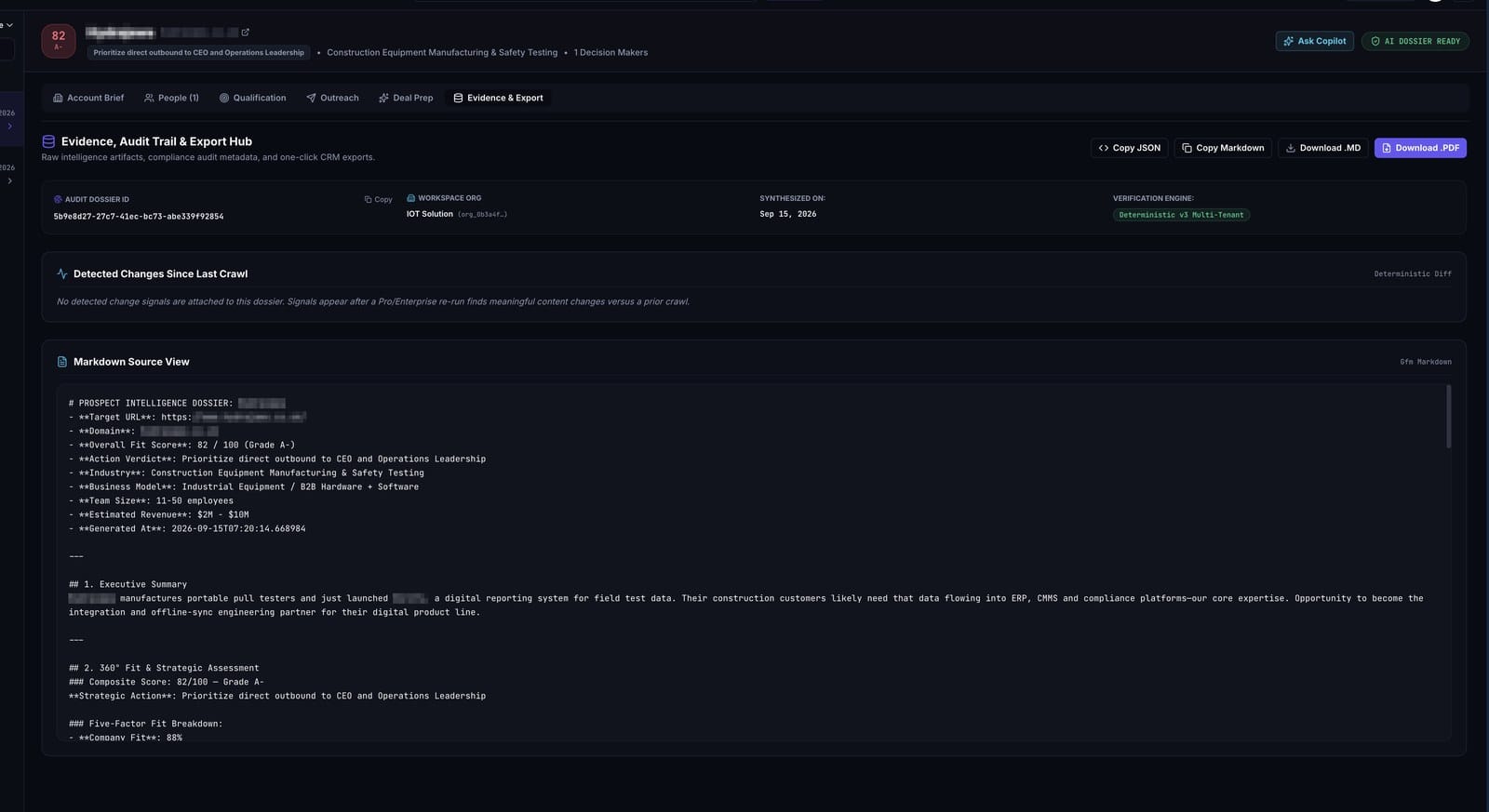This screenshot has height=812, width=1489.
Task: Copy the audit dossier ID
Action: click(x=378, y=199)
